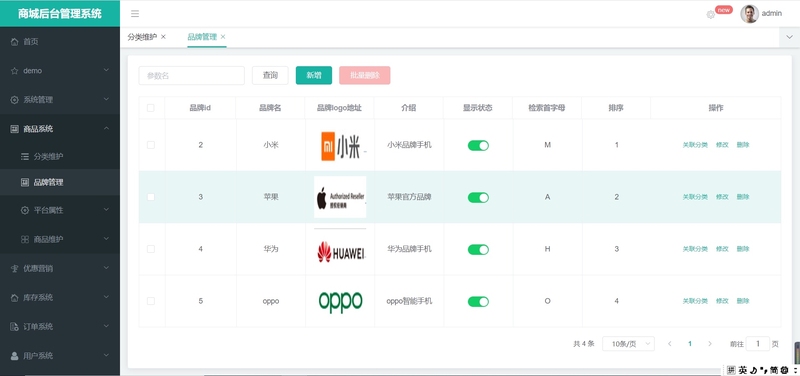
Task: Check the box for the 华为 row
Action: pos(151,249)
